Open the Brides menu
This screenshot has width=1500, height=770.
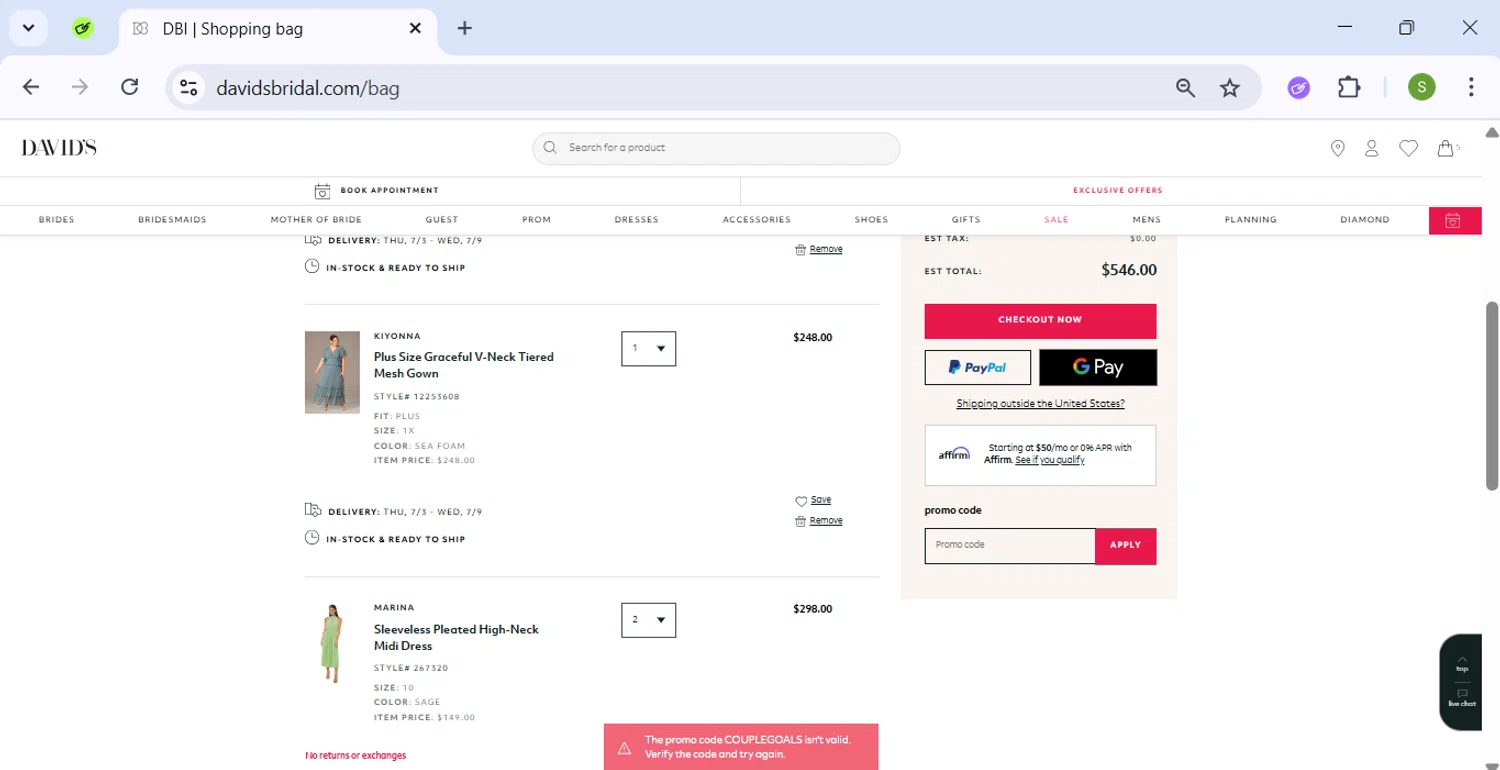coord(57,220)
